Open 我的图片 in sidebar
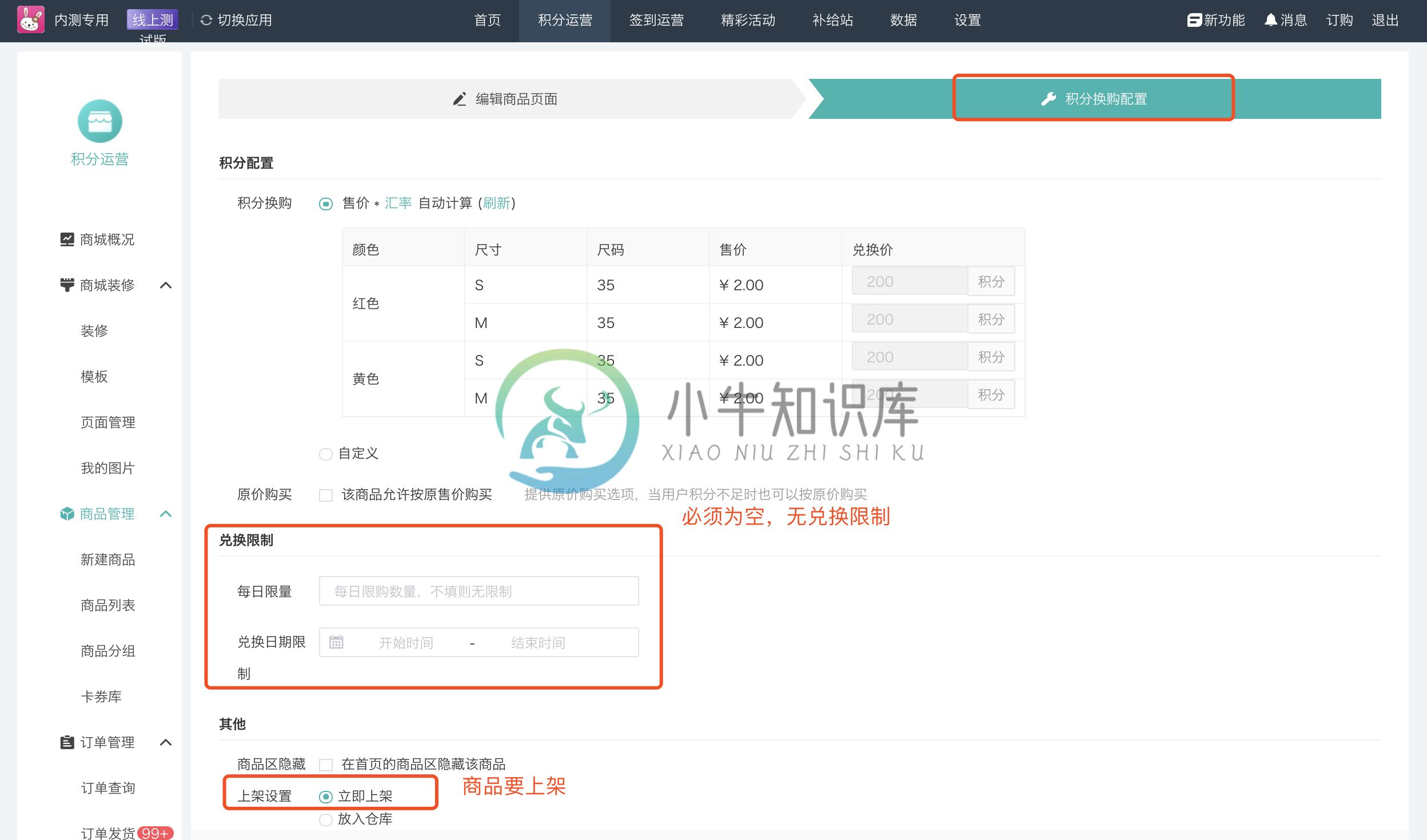Image resolution: width=1427 pixels, height=840 pixels. (108, 468)
